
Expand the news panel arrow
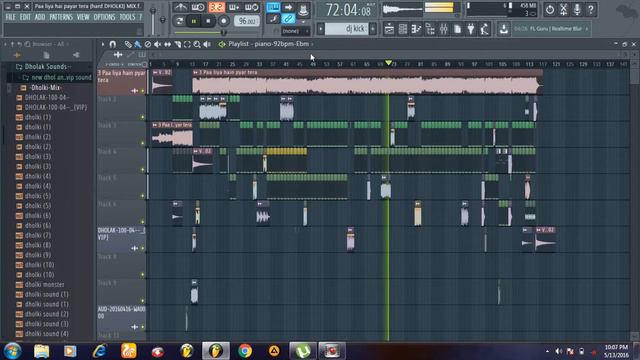(x=587, y=29)
